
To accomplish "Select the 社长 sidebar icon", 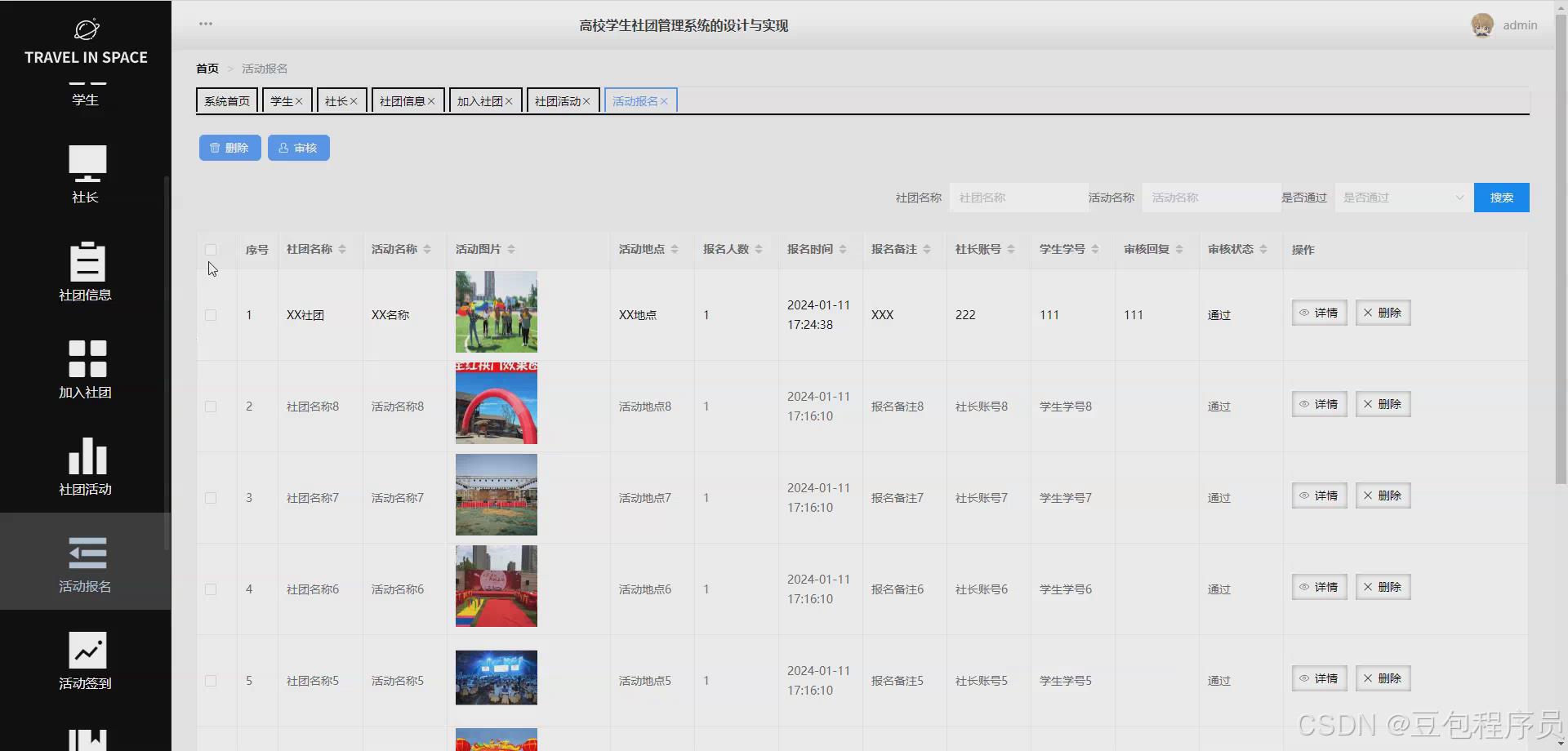I will pyautogui.click(x=85, y=174).
